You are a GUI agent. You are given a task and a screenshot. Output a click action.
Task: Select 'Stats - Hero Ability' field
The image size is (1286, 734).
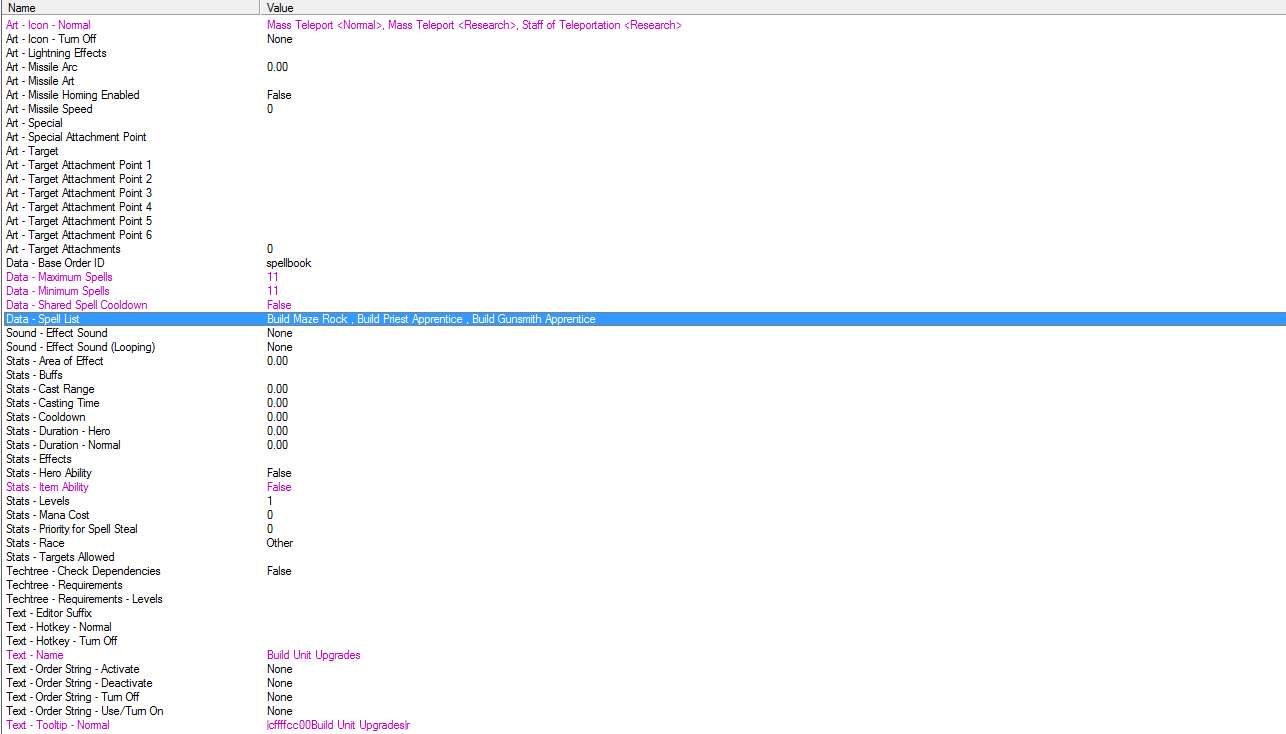[643, 473]
